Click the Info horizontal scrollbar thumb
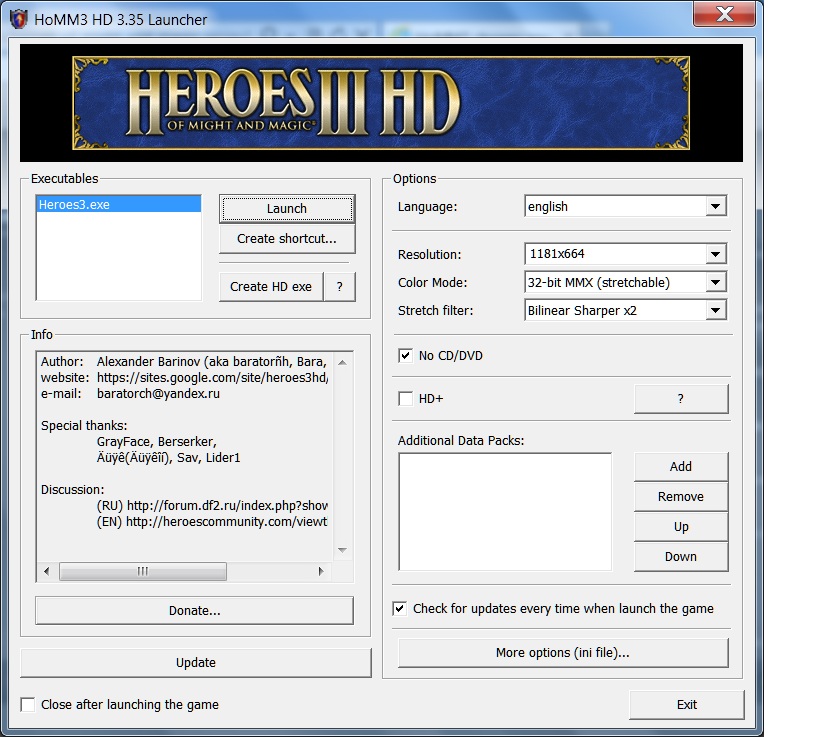This screenshot has width=819, height=737. [143, 571]
